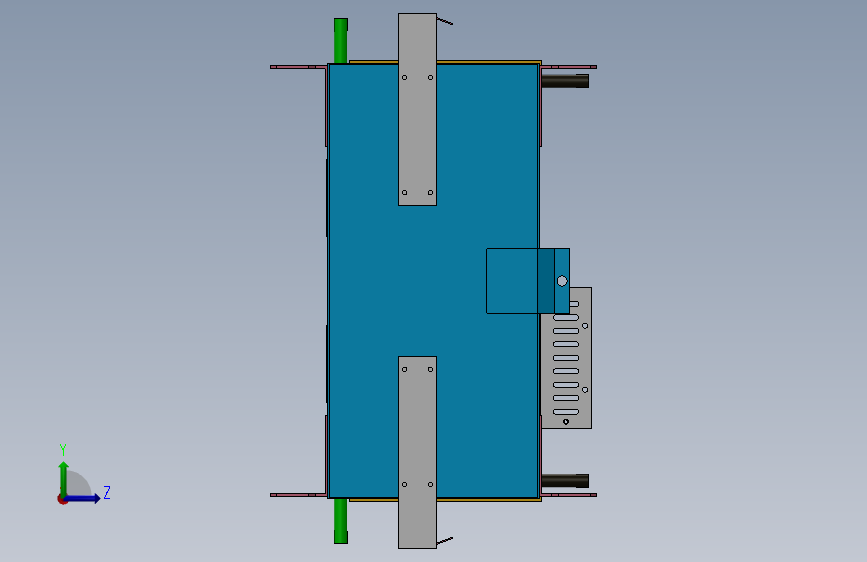Click the Y label of the coordinate triad
Image resolution: width=867 pixels, height=562 pixels.
coord(63,450)
